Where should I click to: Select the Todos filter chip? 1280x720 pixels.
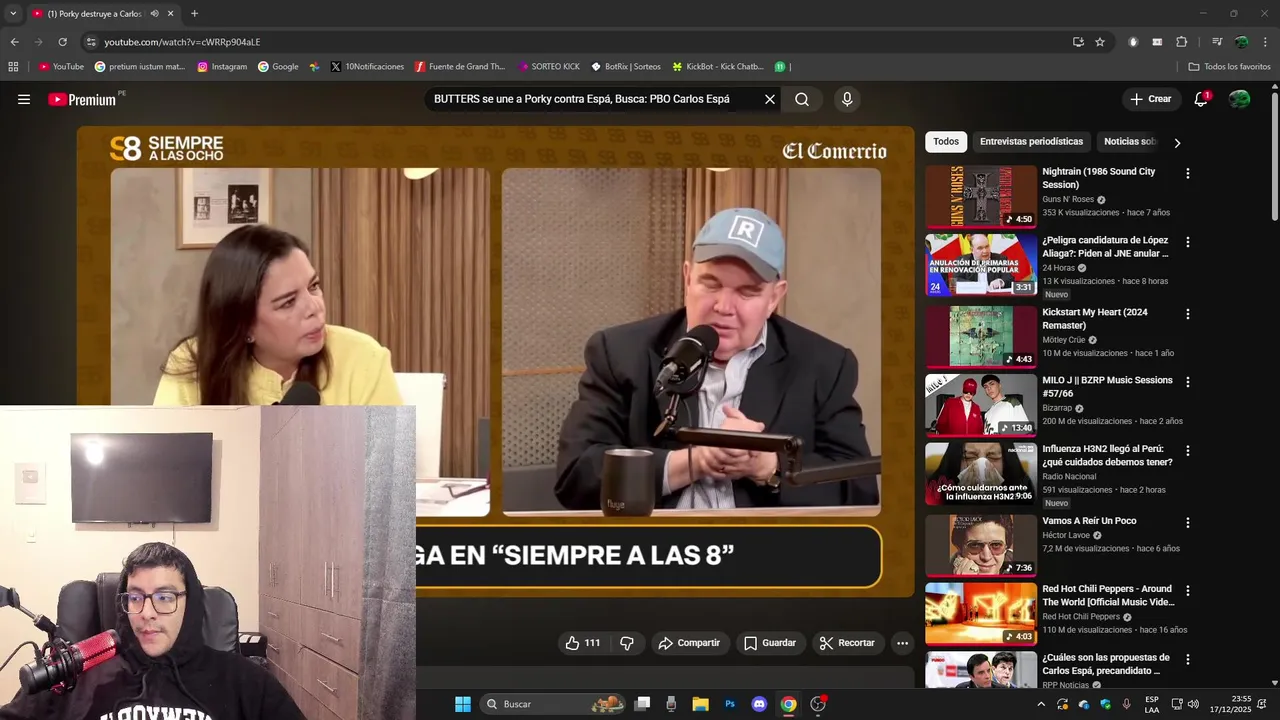click(946, 142)
